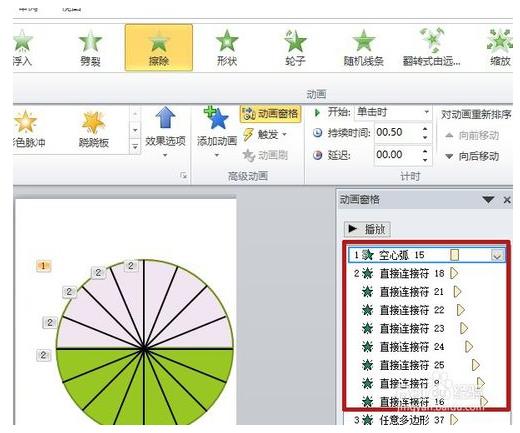Increase the 持续时间 duration value
The width and height of the screenshot is (520, 433).
click(425, 129)
